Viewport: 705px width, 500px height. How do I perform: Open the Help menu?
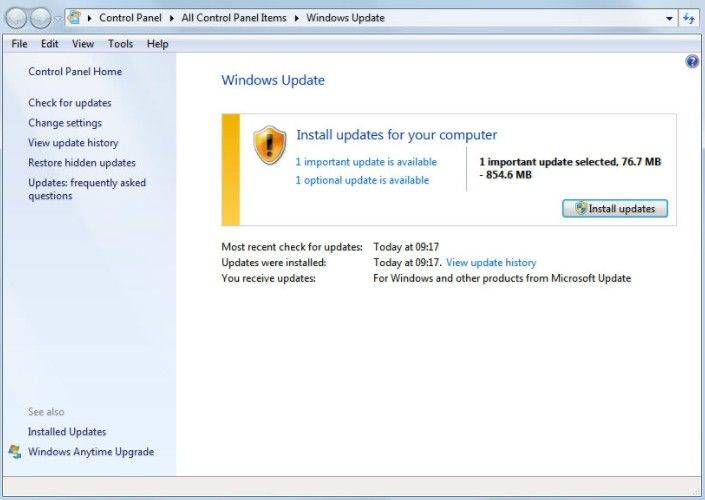point(158,44)
